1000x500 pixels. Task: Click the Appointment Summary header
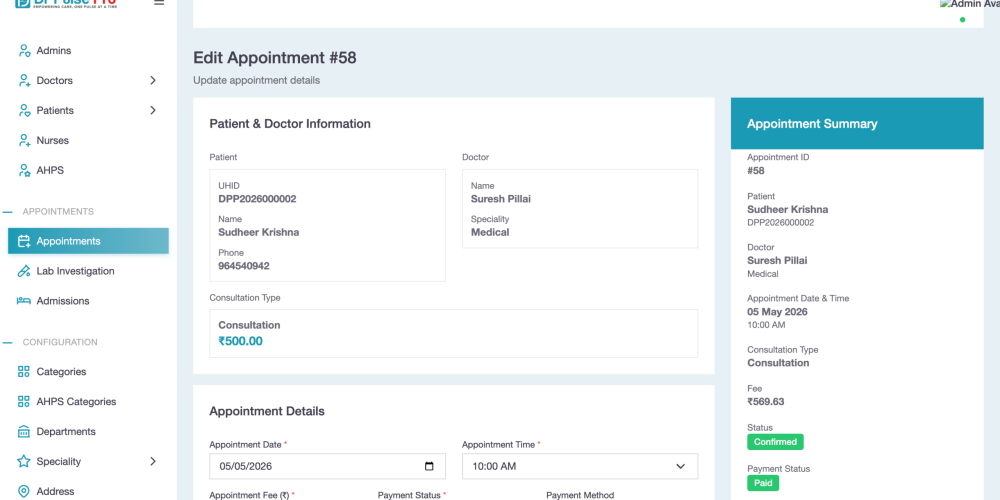pyautogui.click(x=857, y=124)
